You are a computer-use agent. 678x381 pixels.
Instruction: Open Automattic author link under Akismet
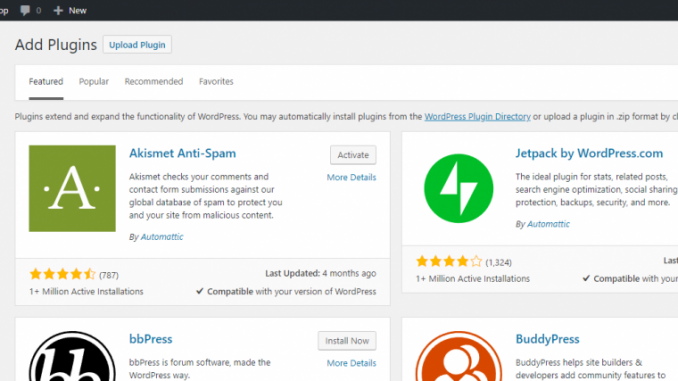(x=162, y=237)
